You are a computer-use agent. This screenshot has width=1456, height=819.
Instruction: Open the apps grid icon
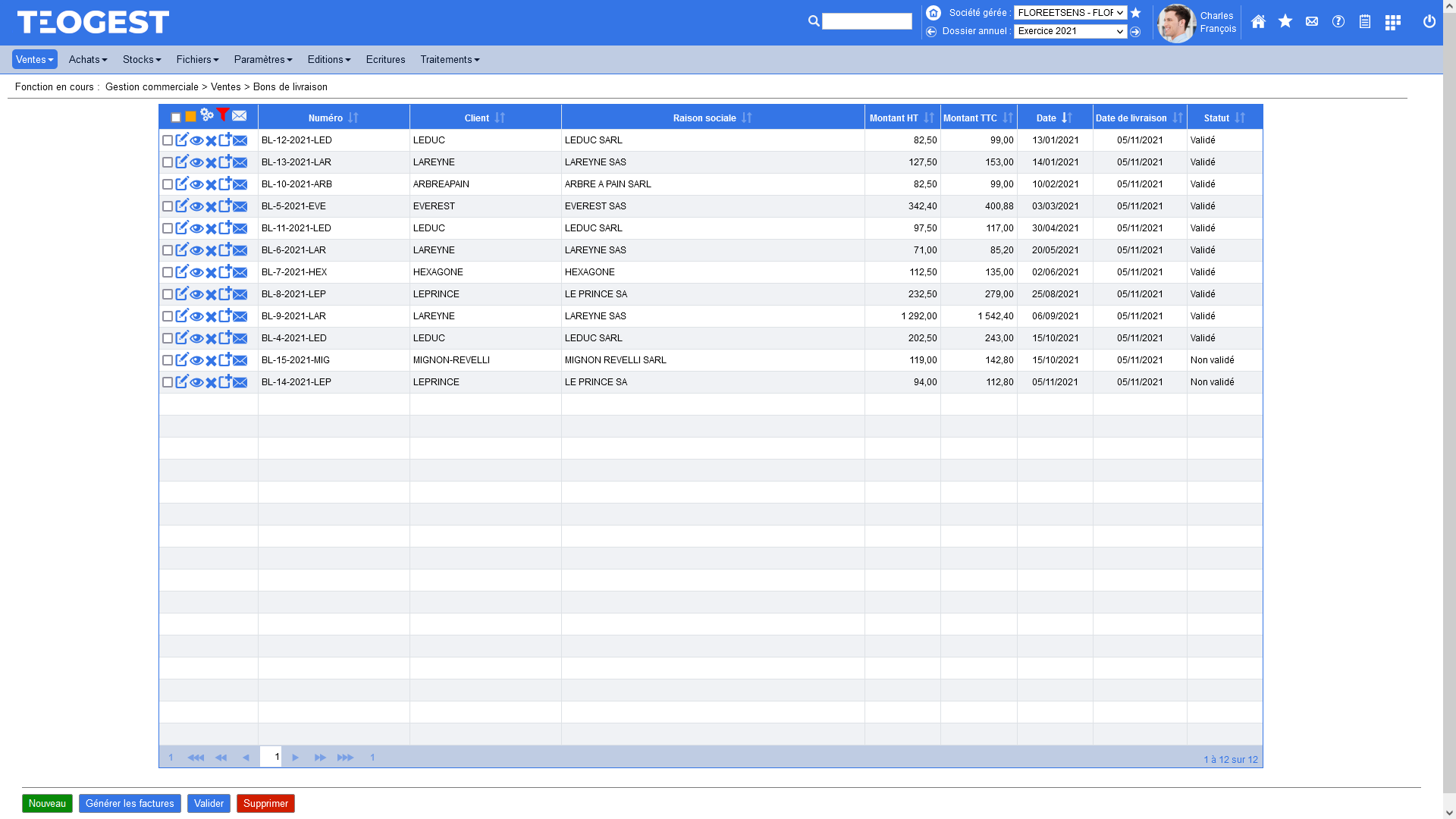(x=1392, y=23)
